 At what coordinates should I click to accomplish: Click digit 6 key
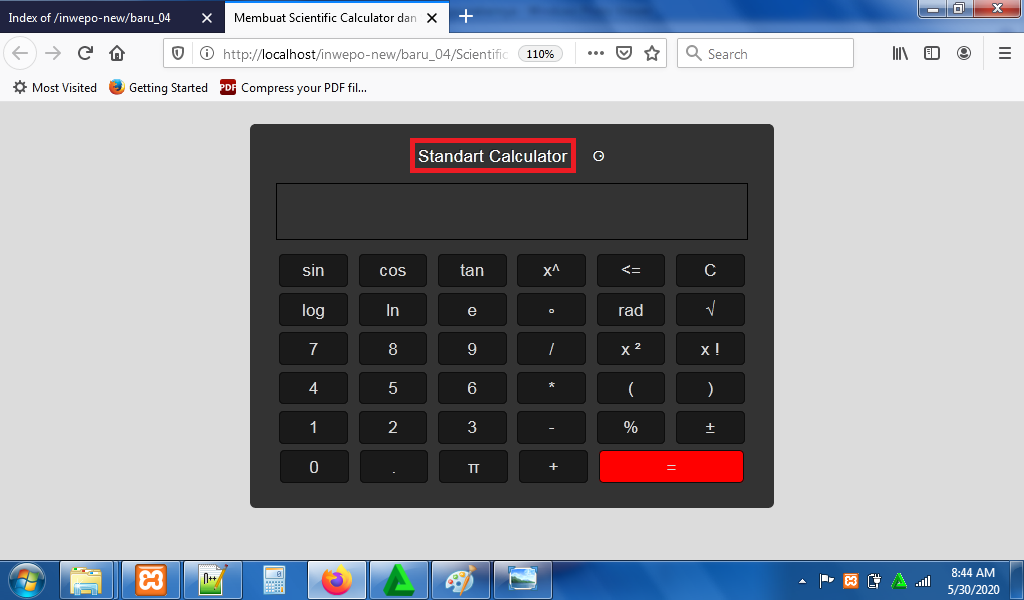[x=472, y=388]
